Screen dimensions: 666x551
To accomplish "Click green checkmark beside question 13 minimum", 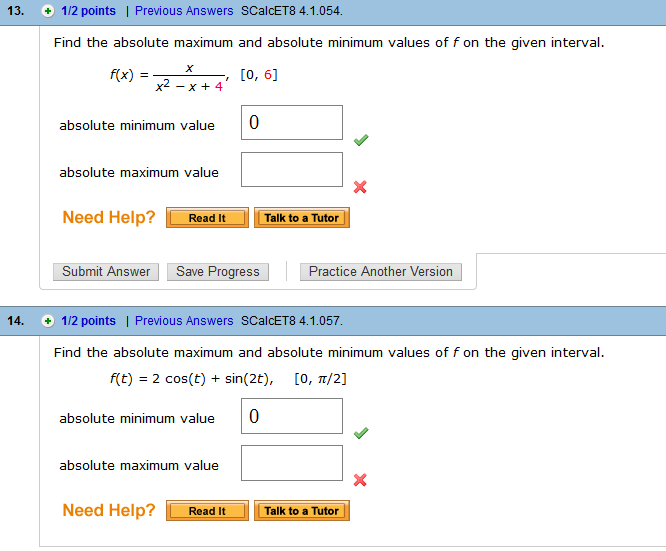I will coord(361,140).
